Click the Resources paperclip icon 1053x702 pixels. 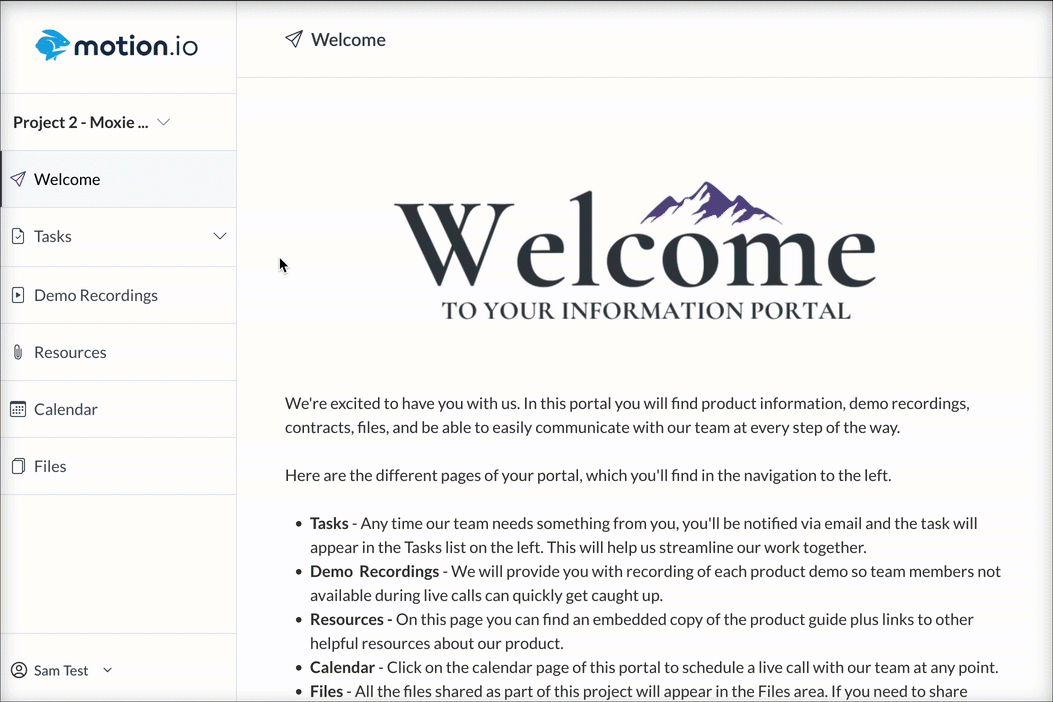[x=18, y=352]
